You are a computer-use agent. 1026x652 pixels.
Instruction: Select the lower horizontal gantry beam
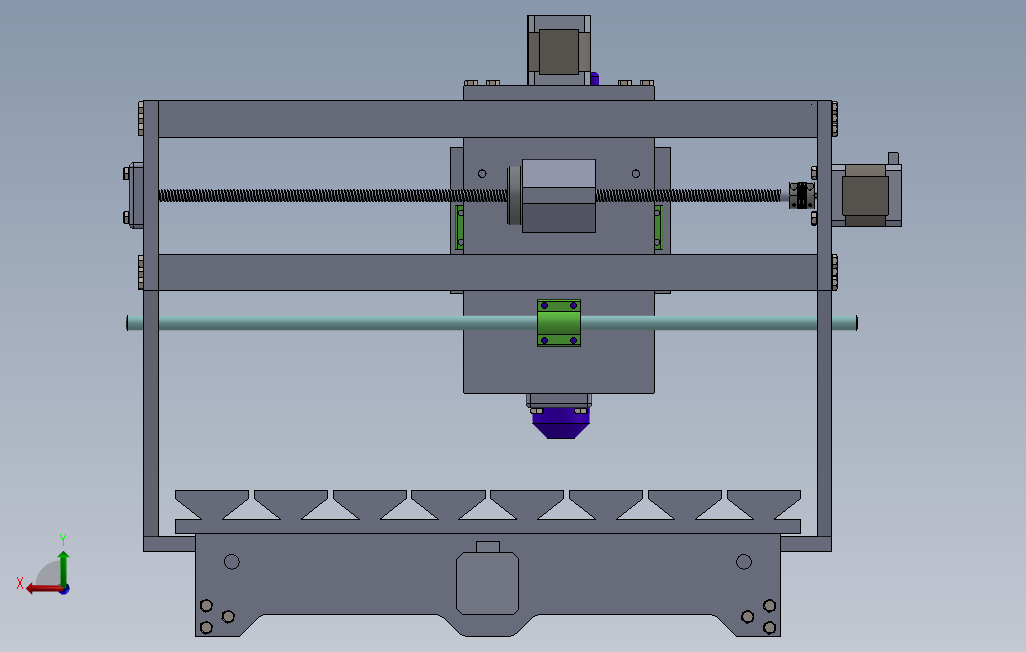[487, 272]
